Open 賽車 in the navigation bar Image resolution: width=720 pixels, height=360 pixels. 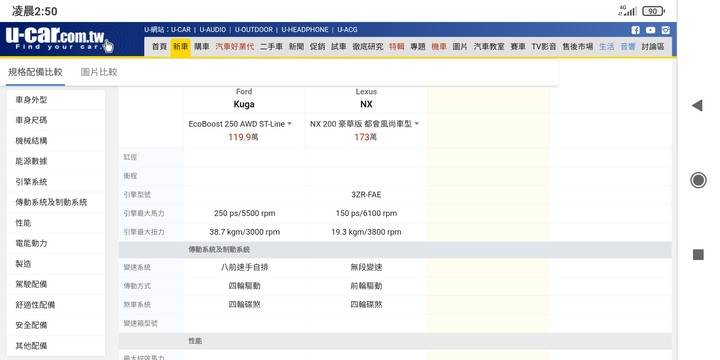518,47
